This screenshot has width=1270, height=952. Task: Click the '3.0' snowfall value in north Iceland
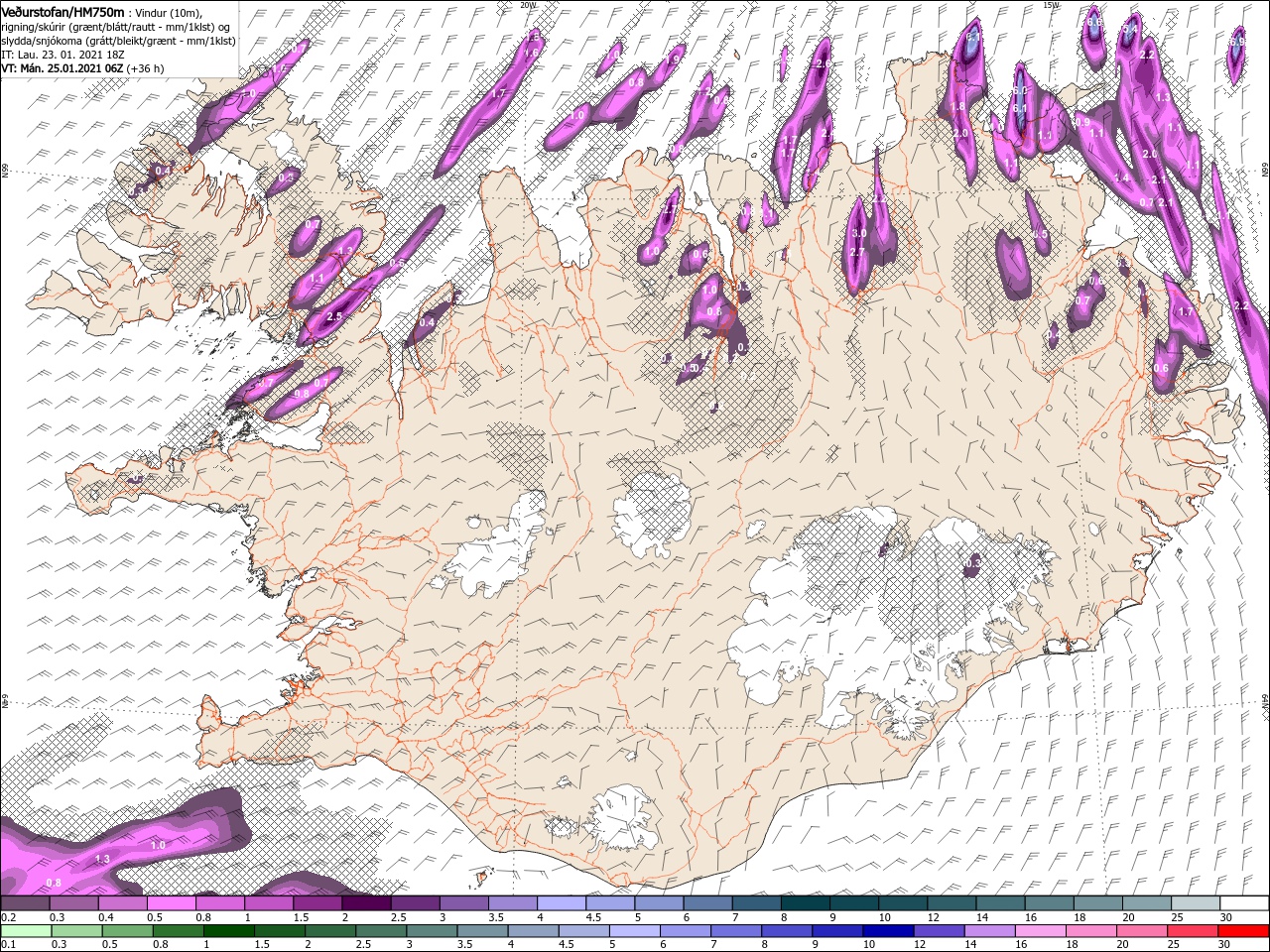(859, 234)
